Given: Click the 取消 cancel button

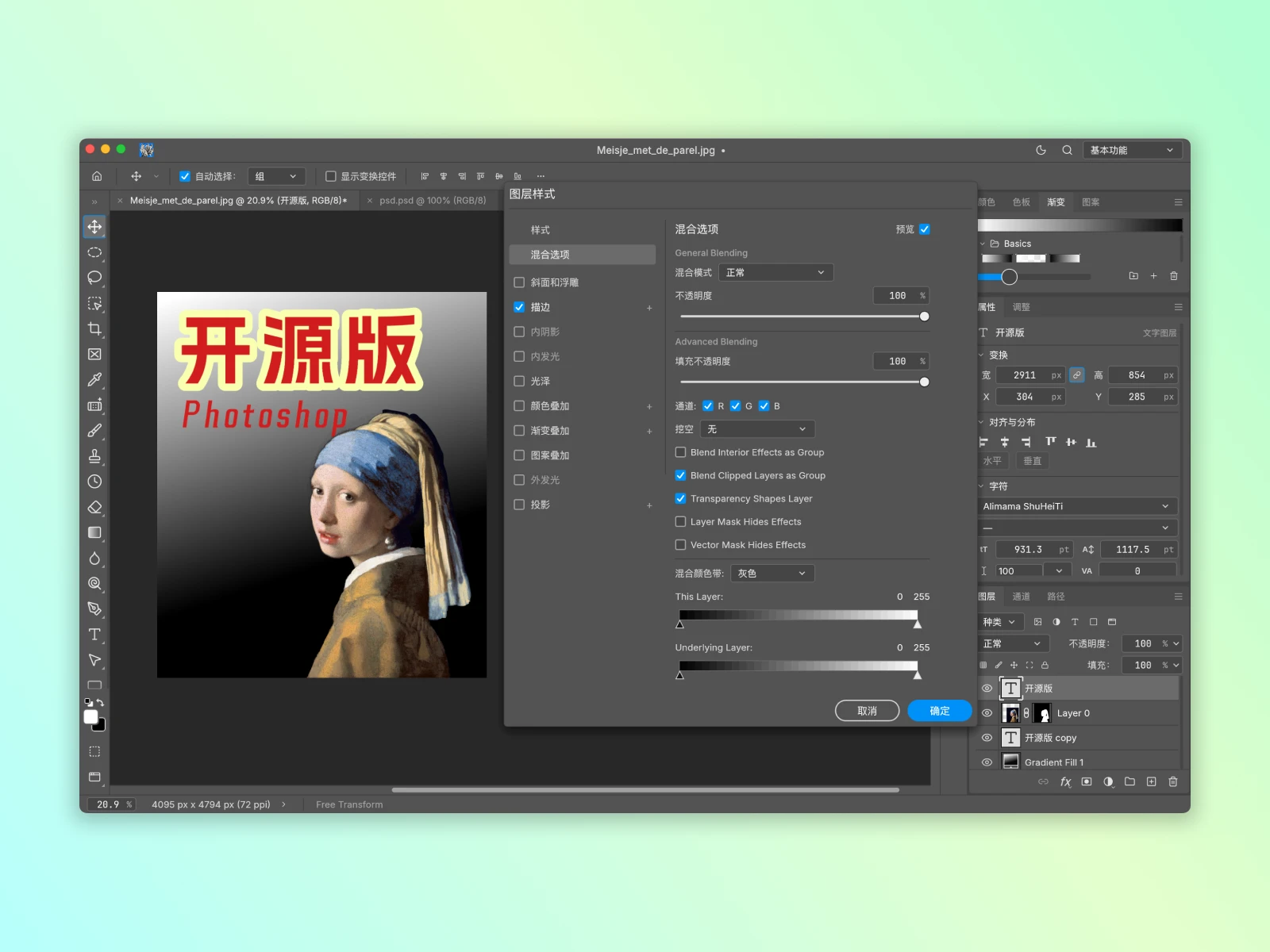Looking at the screenshot, I should click(867, 711).
